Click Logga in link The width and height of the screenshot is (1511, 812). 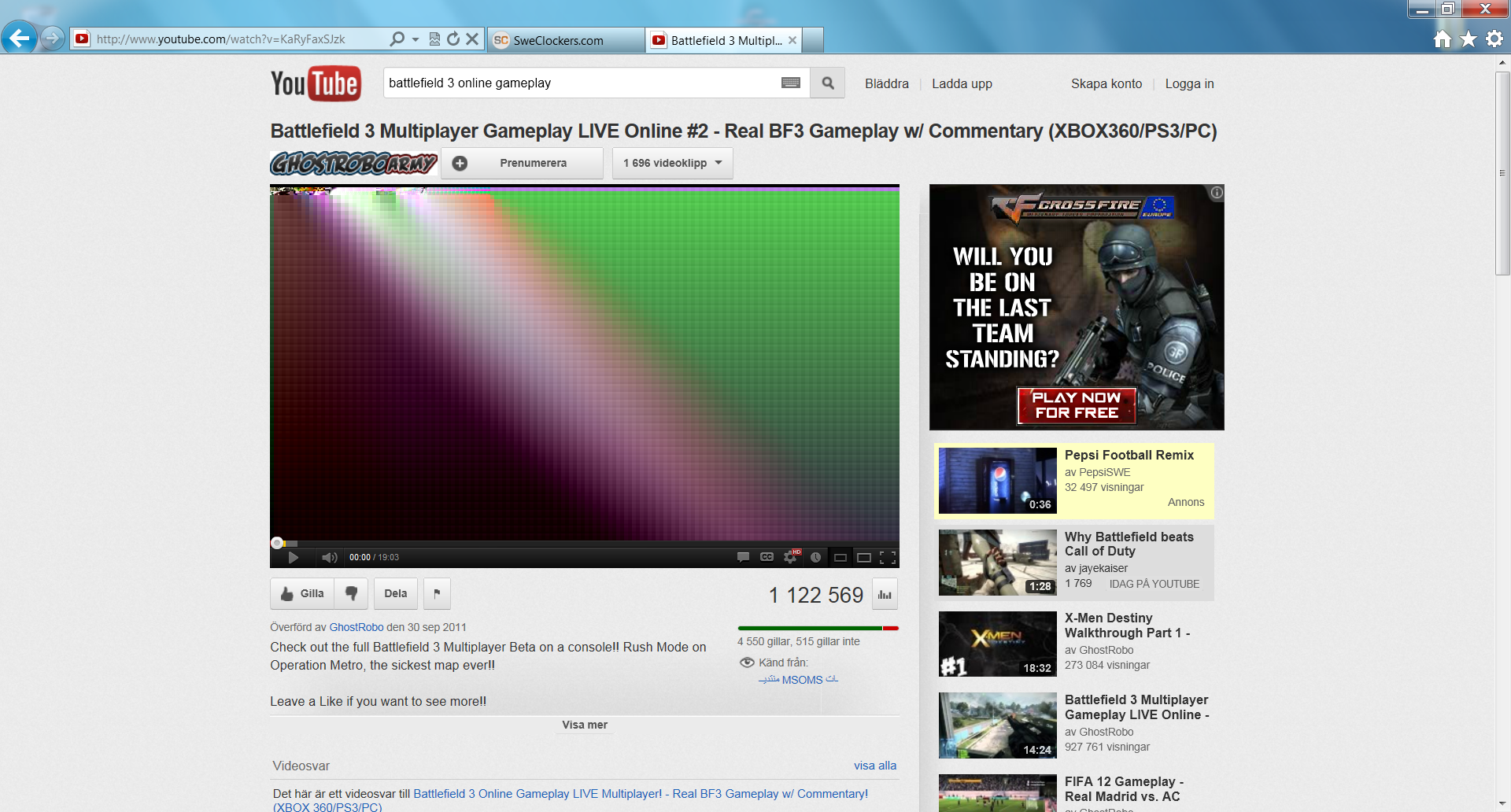coord(1189,83)
